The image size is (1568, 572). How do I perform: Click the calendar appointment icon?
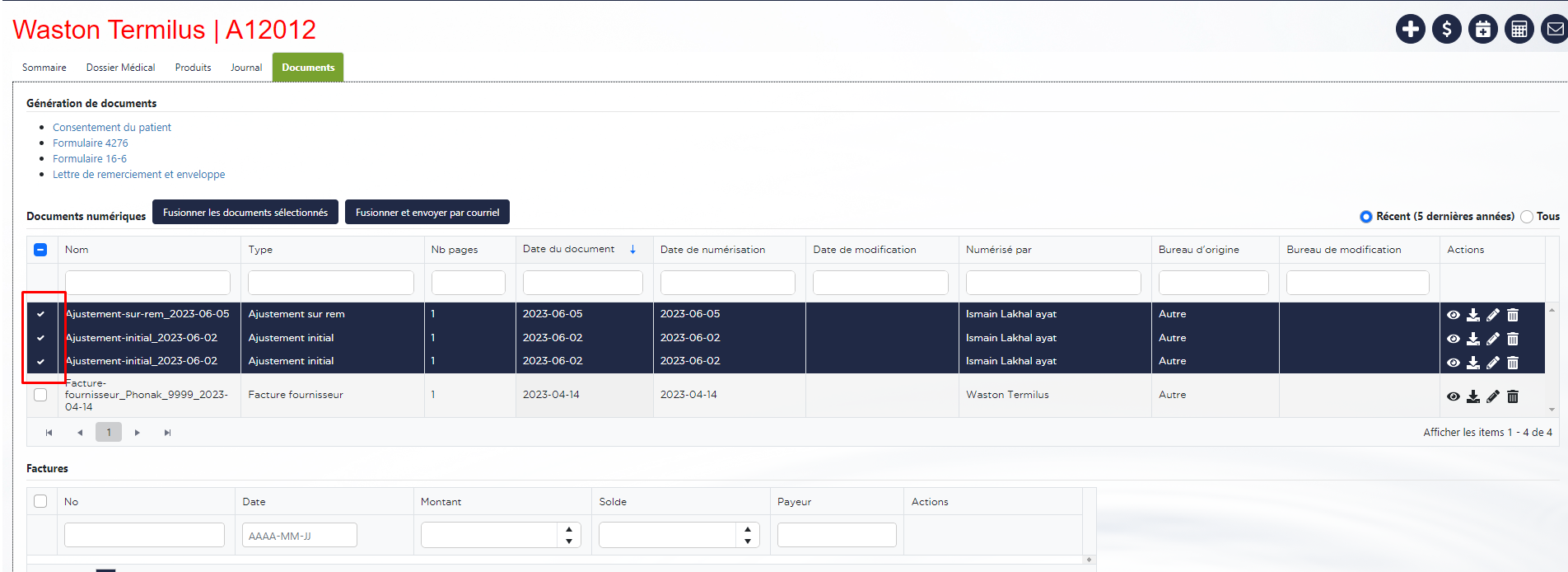(1482, 30)
